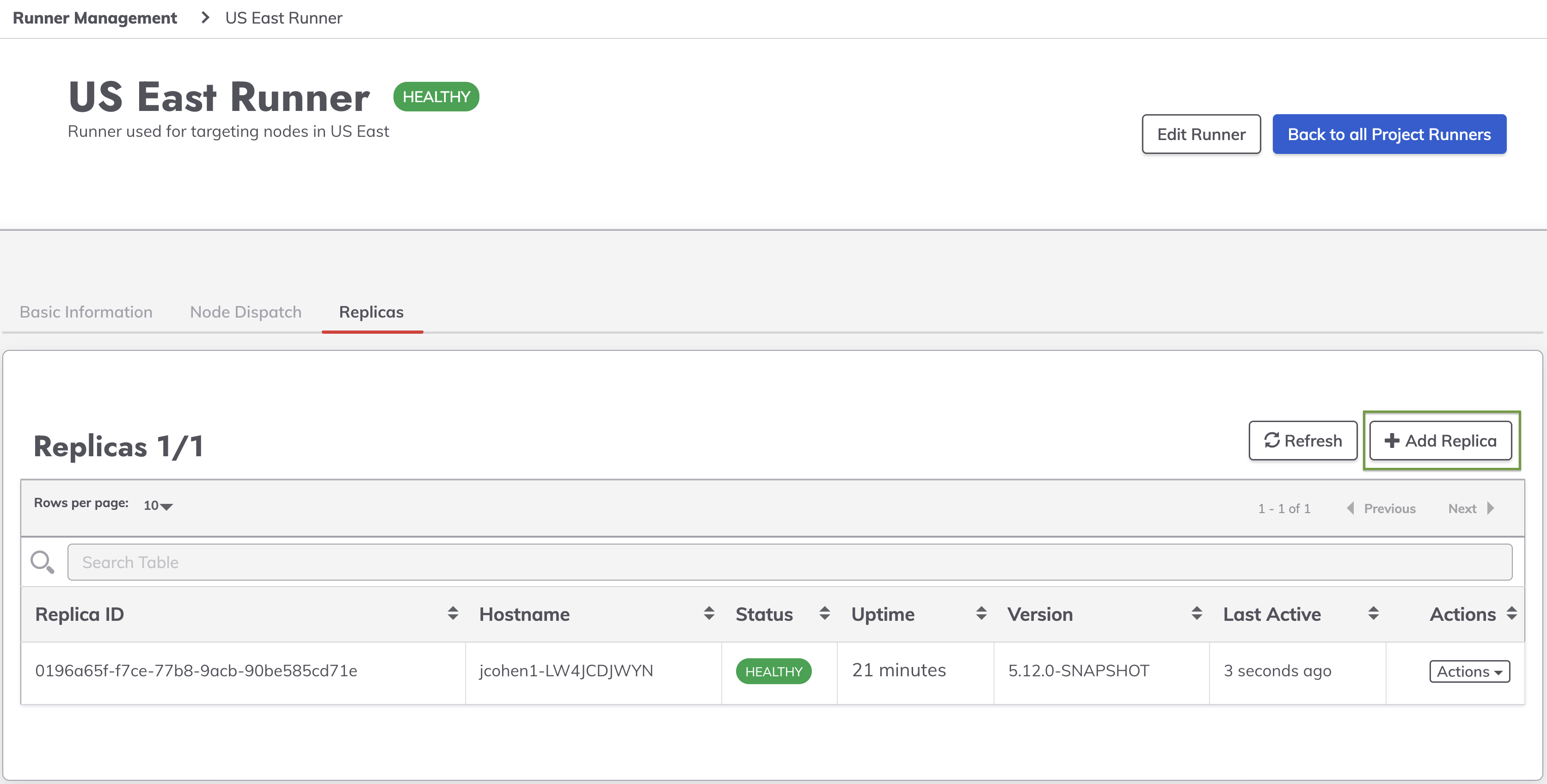Sort the Version column
Viewport: 1547px width, 784px height.
coord(1197,613)
